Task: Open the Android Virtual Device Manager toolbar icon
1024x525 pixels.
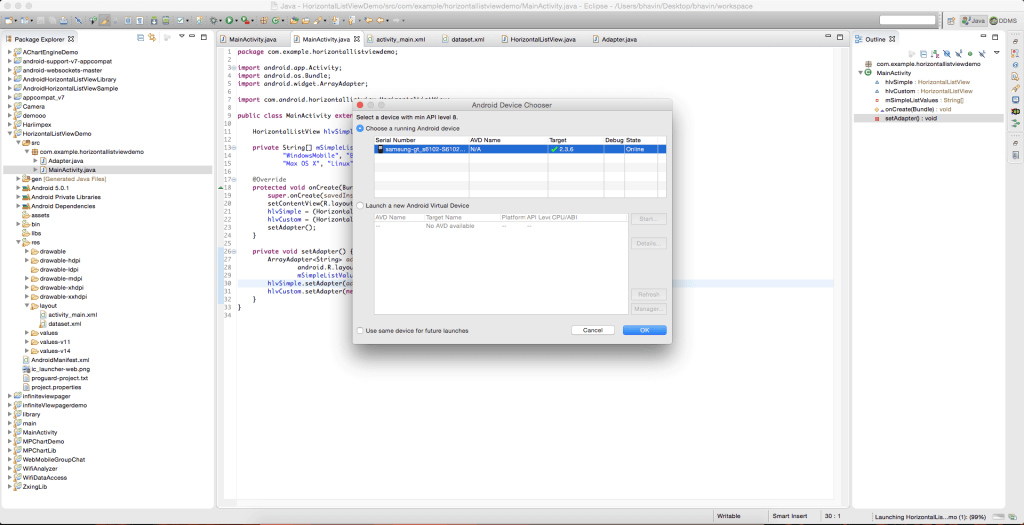Action: [x=166, y=21]
